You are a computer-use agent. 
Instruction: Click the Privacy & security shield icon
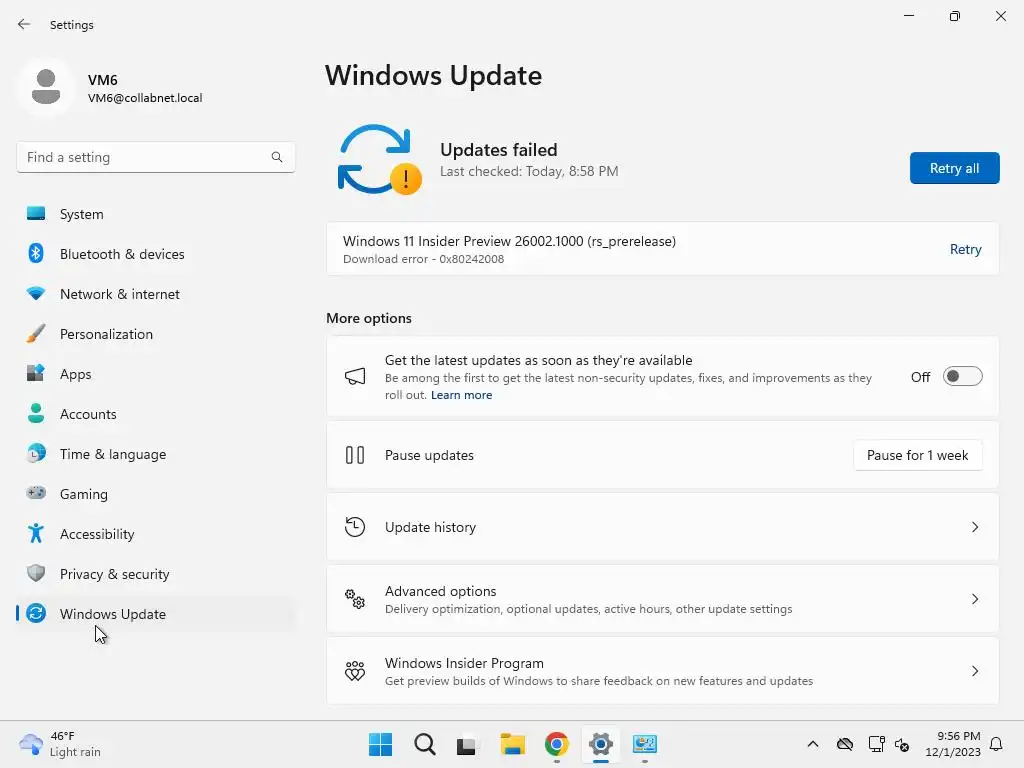coord(36,573)
